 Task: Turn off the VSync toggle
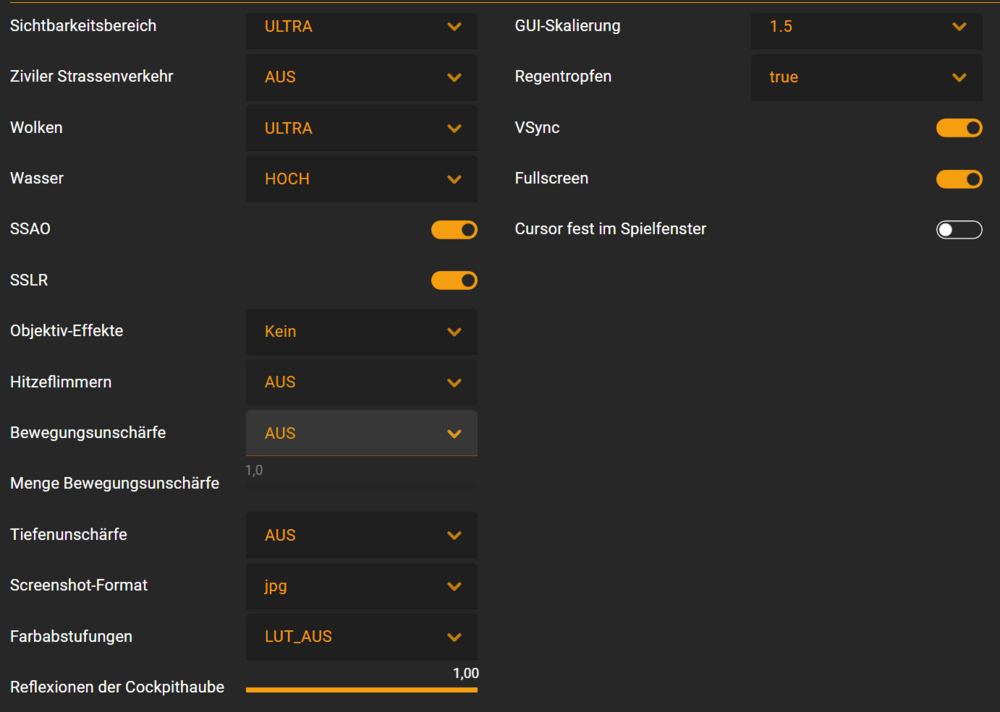pos(959,128)
